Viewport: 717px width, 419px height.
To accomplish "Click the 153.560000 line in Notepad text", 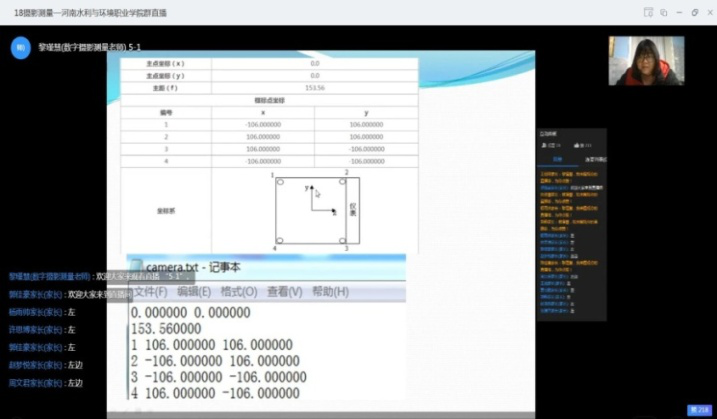I will [x=174, y=328].
